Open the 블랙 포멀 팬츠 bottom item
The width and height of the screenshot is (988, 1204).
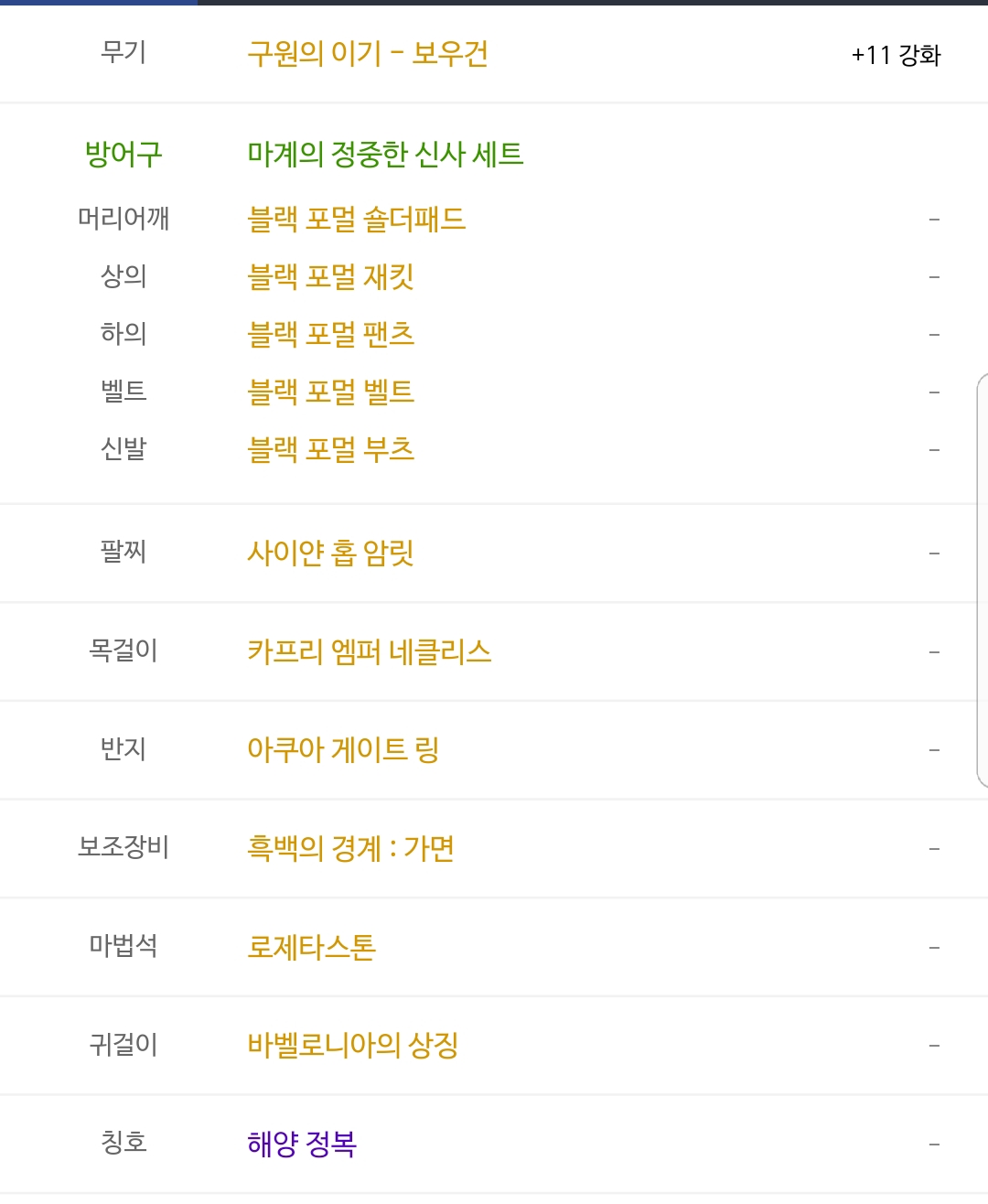tap(330, 334)
